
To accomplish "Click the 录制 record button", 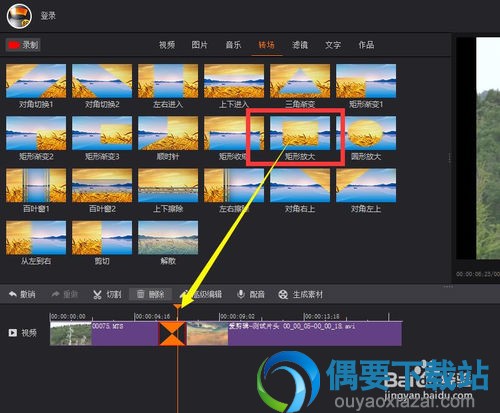I will [x=23, y=45].
